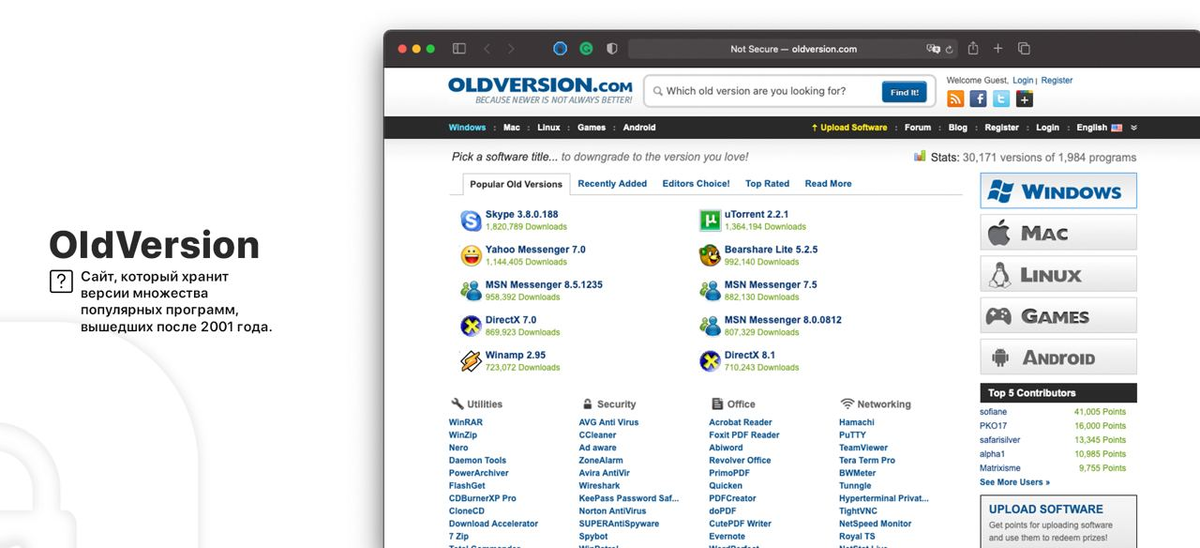Open the Facebook icon

pyautogui.click(x=978, y=99)
